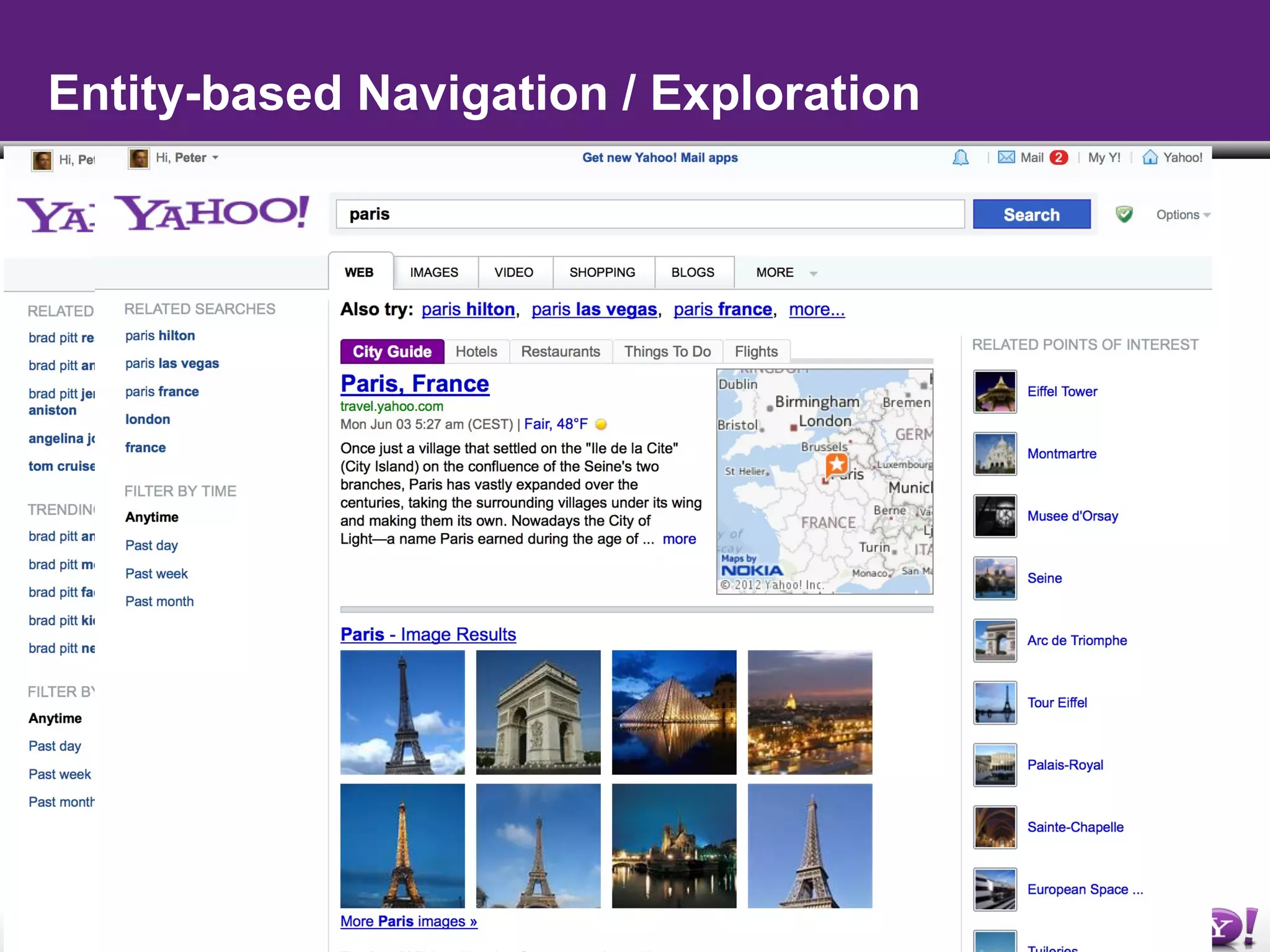Expand the Hi, Peter account menu
Screen dimensions: 1270x952
coord(187,157)
